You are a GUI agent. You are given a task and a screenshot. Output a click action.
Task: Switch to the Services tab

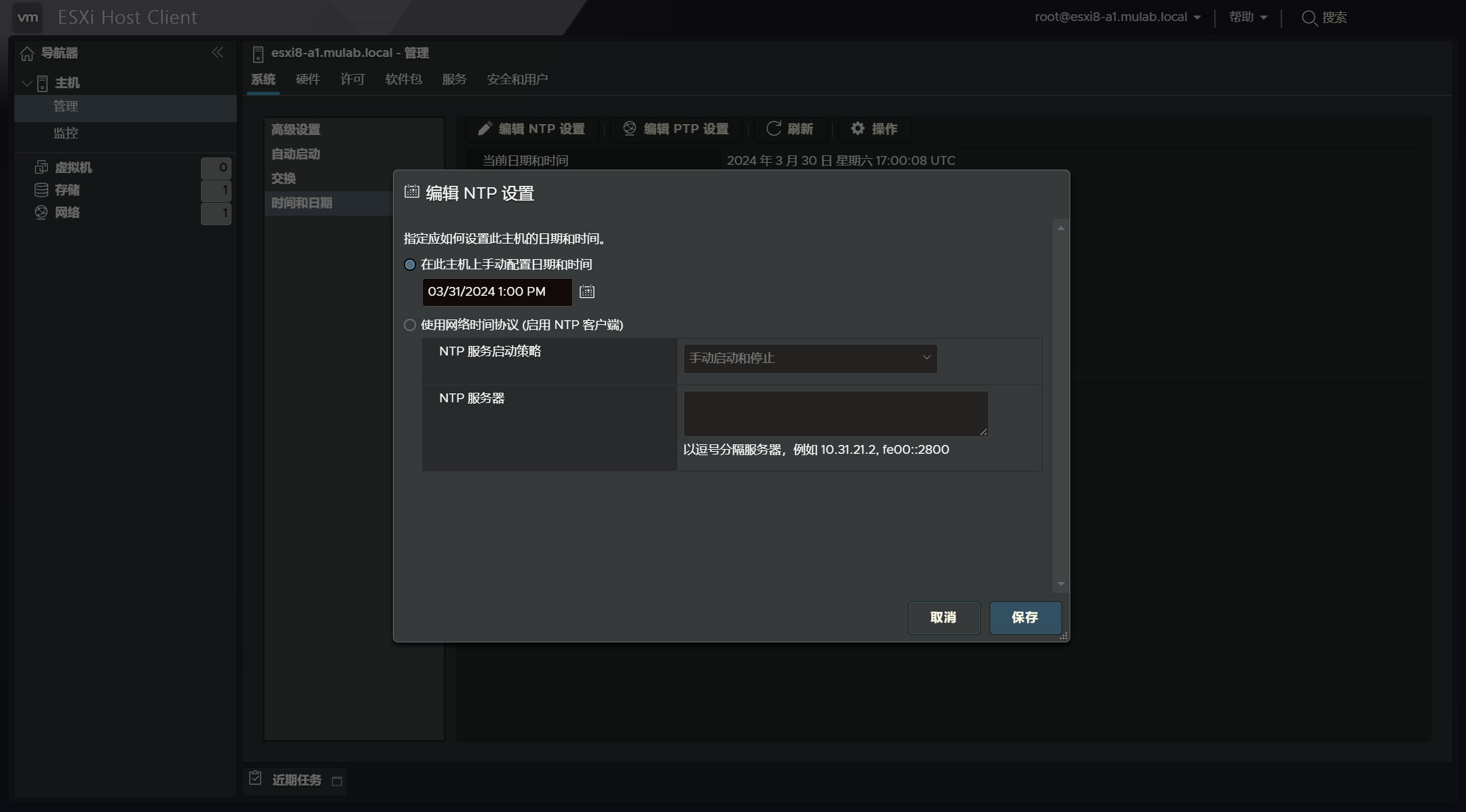455,79
